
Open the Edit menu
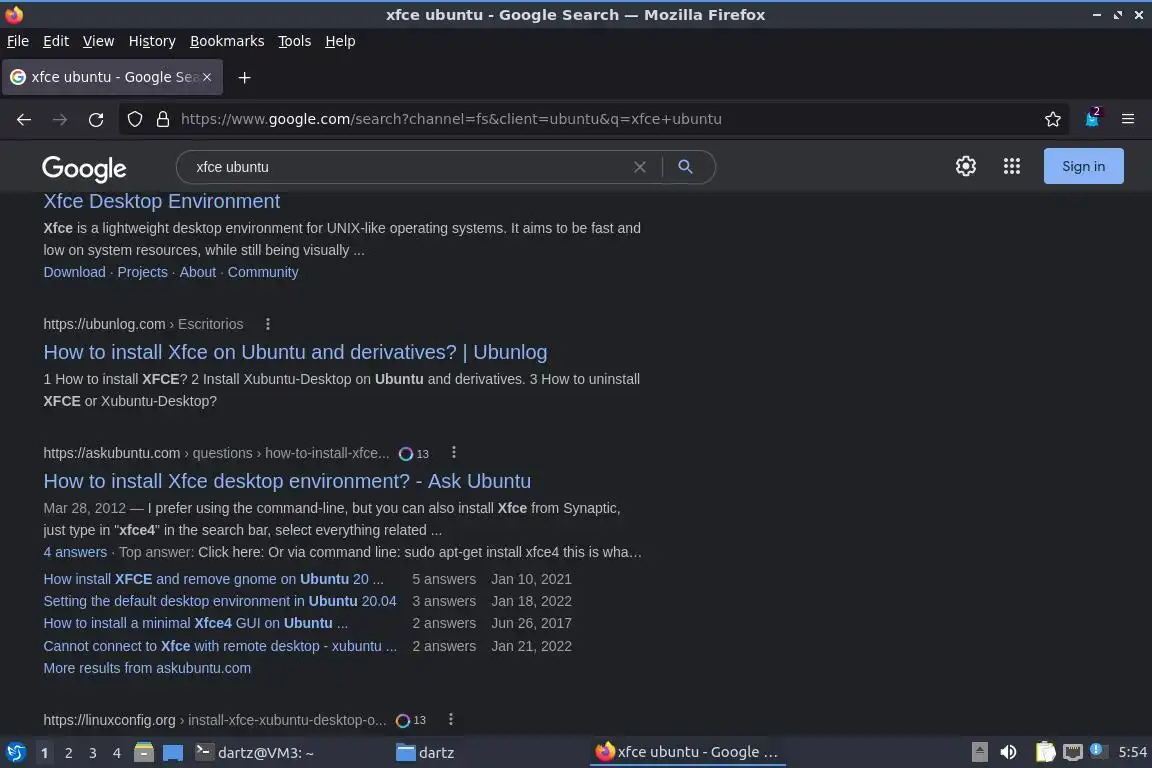[x=56, y=41]
